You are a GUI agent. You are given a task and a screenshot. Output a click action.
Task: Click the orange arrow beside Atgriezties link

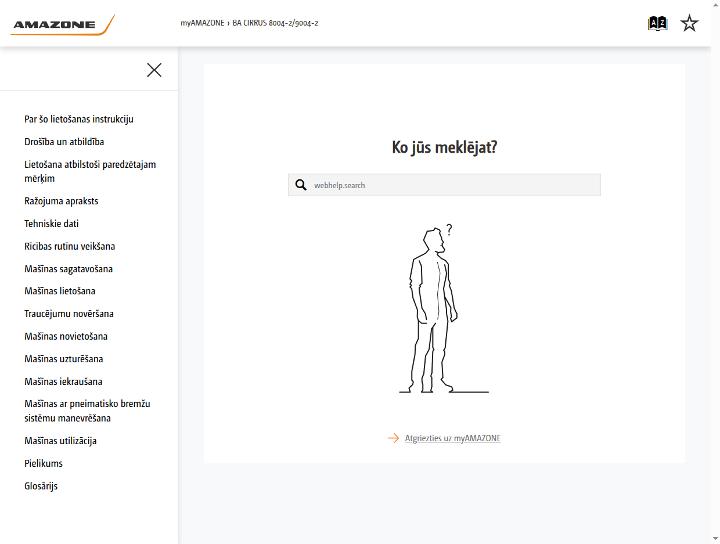coord(394,438)
